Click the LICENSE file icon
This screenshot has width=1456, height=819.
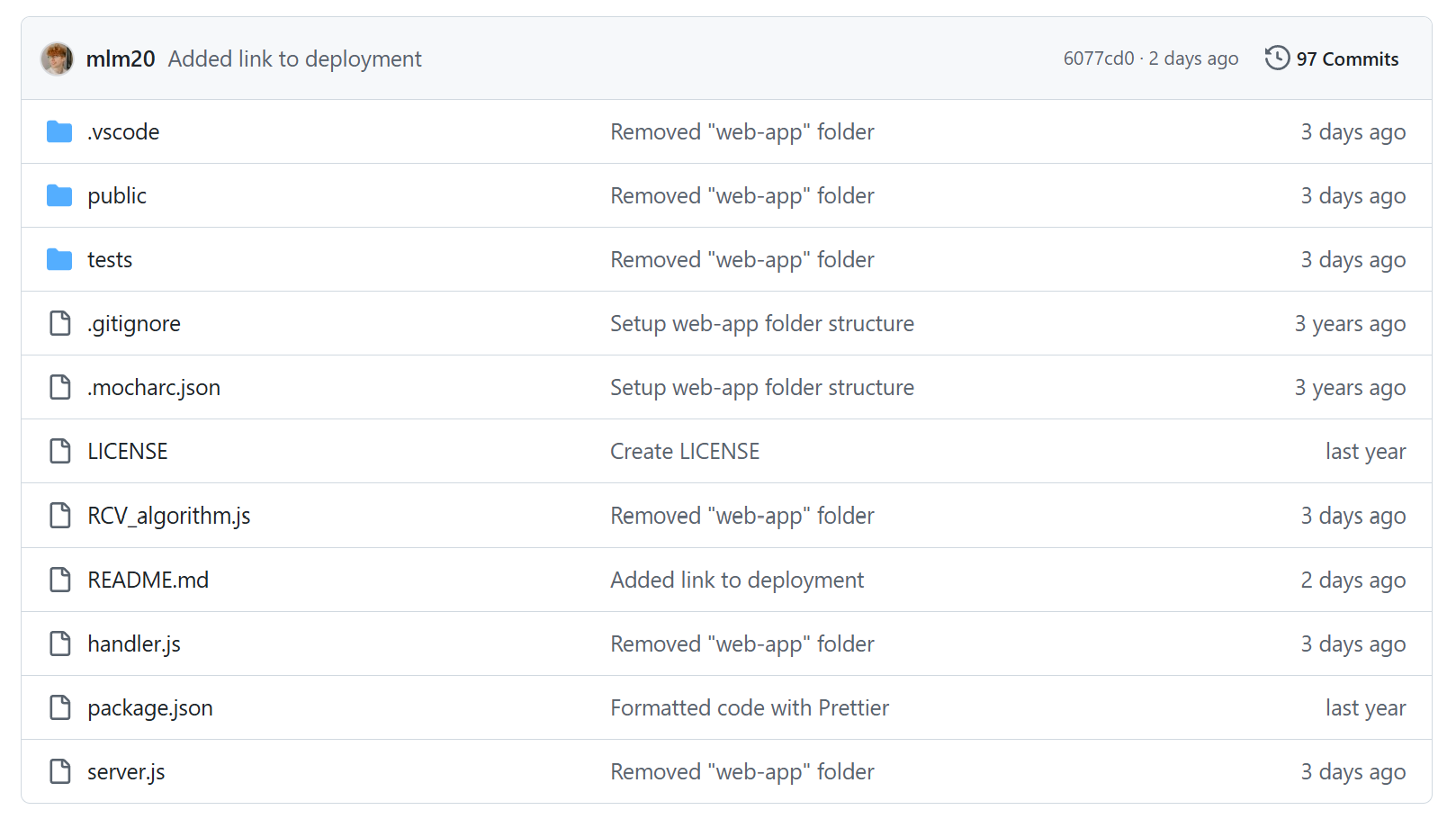(60, 452)
